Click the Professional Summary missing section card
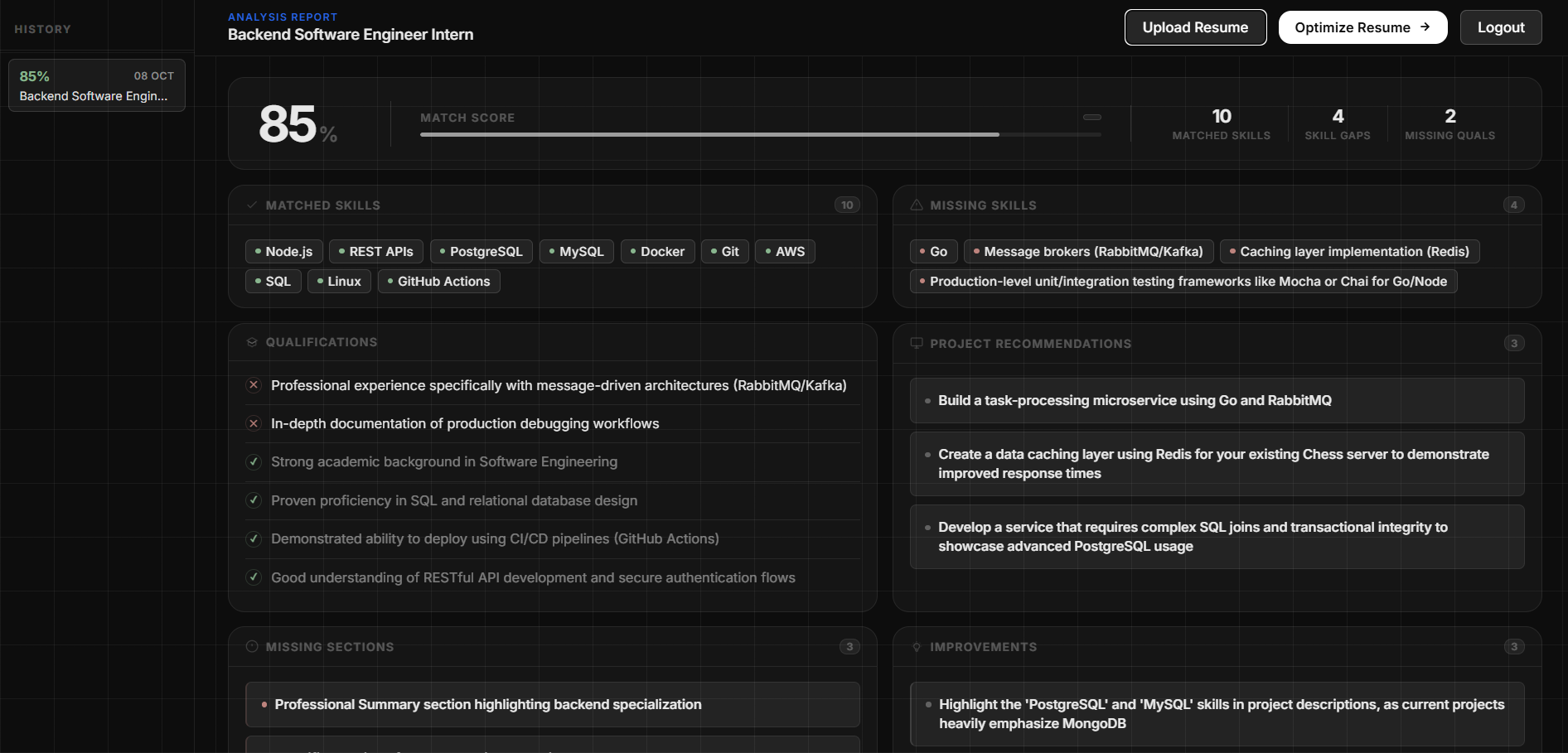Screen dimensions: 1568x753 click(x=553, y=704)
